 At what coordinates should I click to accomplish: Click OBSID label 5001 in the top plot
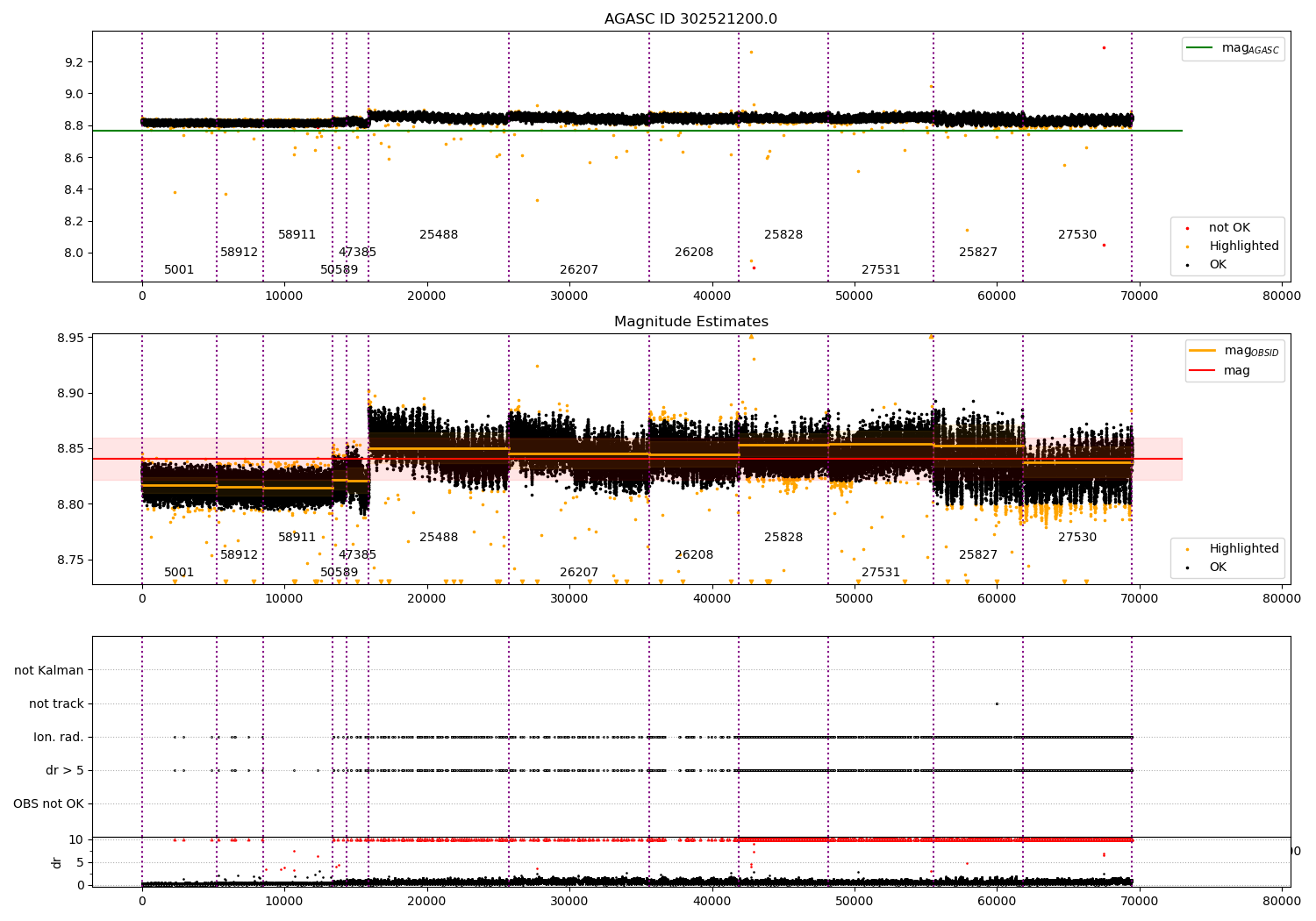[179, 270]
